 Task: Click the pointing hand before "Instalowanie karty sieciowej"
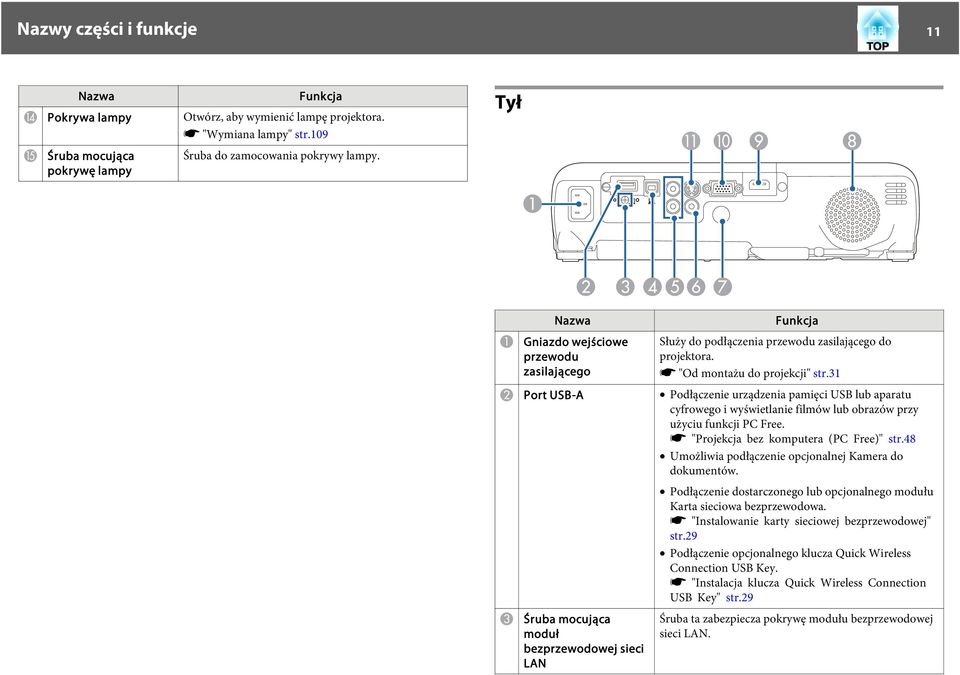pos(678,521)
